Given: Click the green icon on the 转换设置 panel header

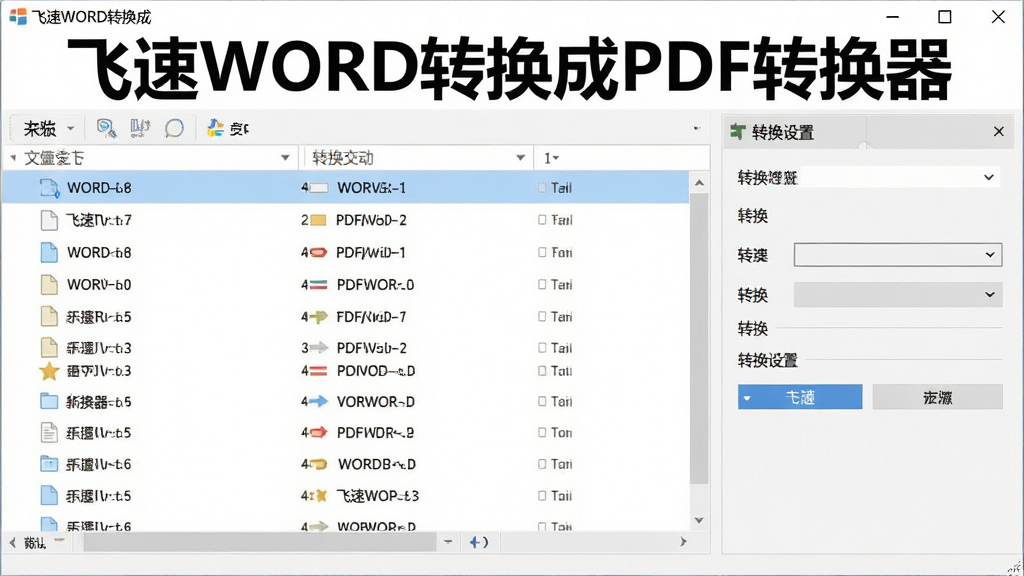Looking at the screenshot, I should click(738, 131).
